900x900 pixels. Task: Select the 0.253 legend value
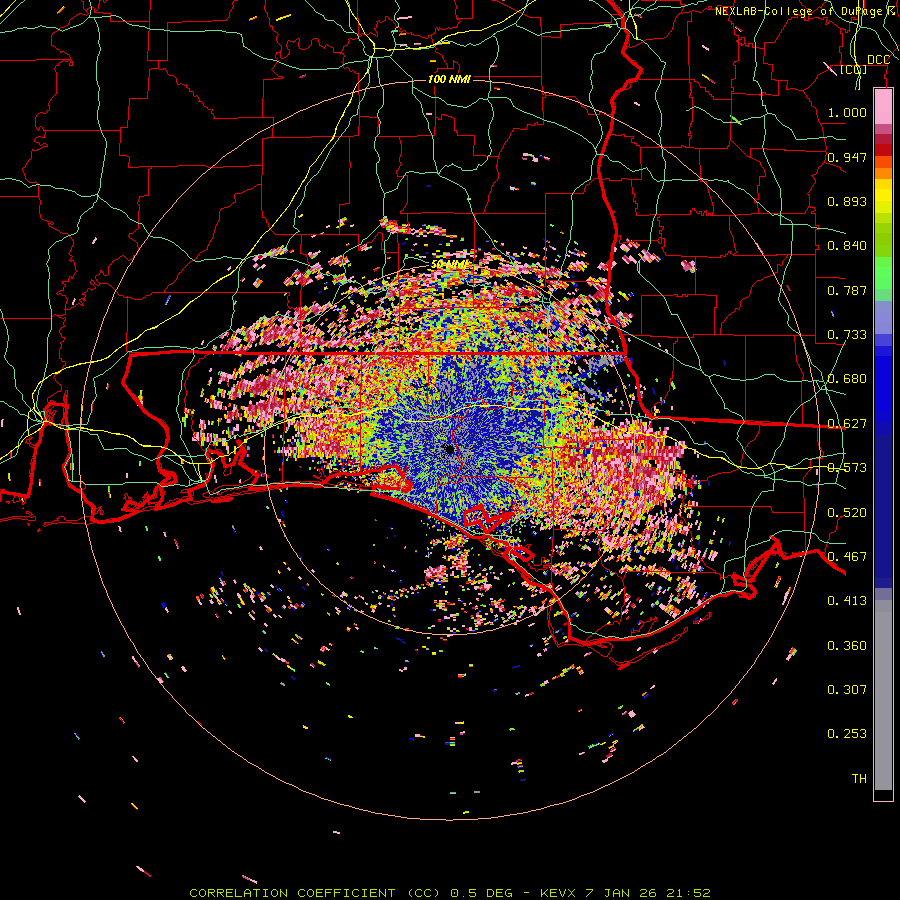(x=847, y=734)
